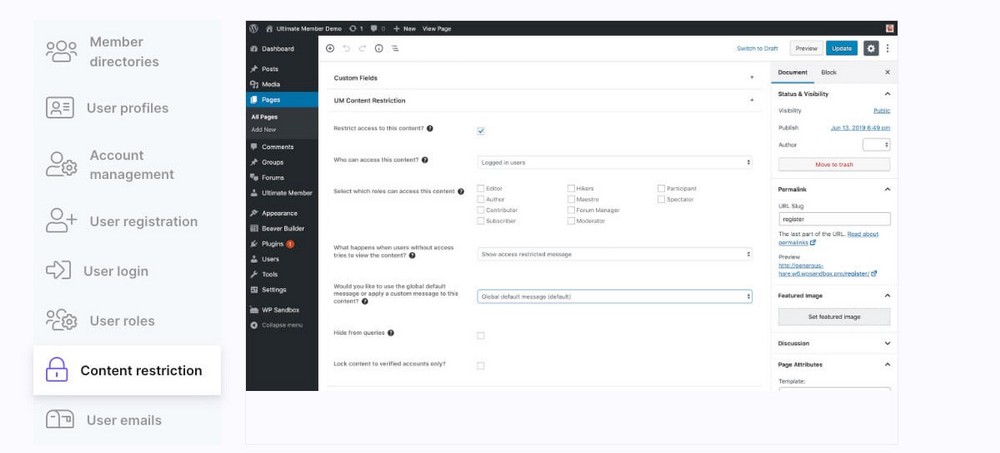Open Show access restricted message dropdown

click(614, 254)
